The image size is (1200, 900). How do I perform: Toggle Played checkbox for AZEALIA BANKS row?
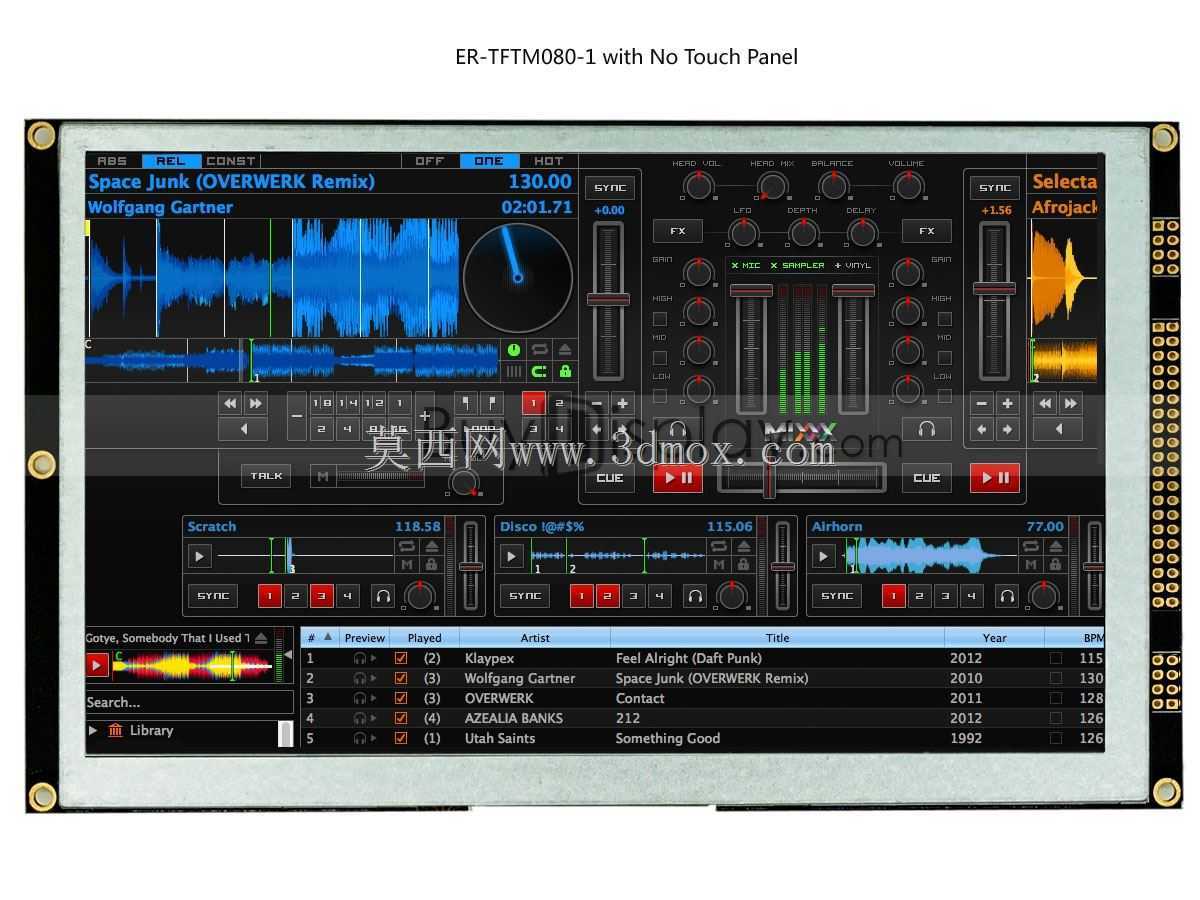[x=401, y=718]
